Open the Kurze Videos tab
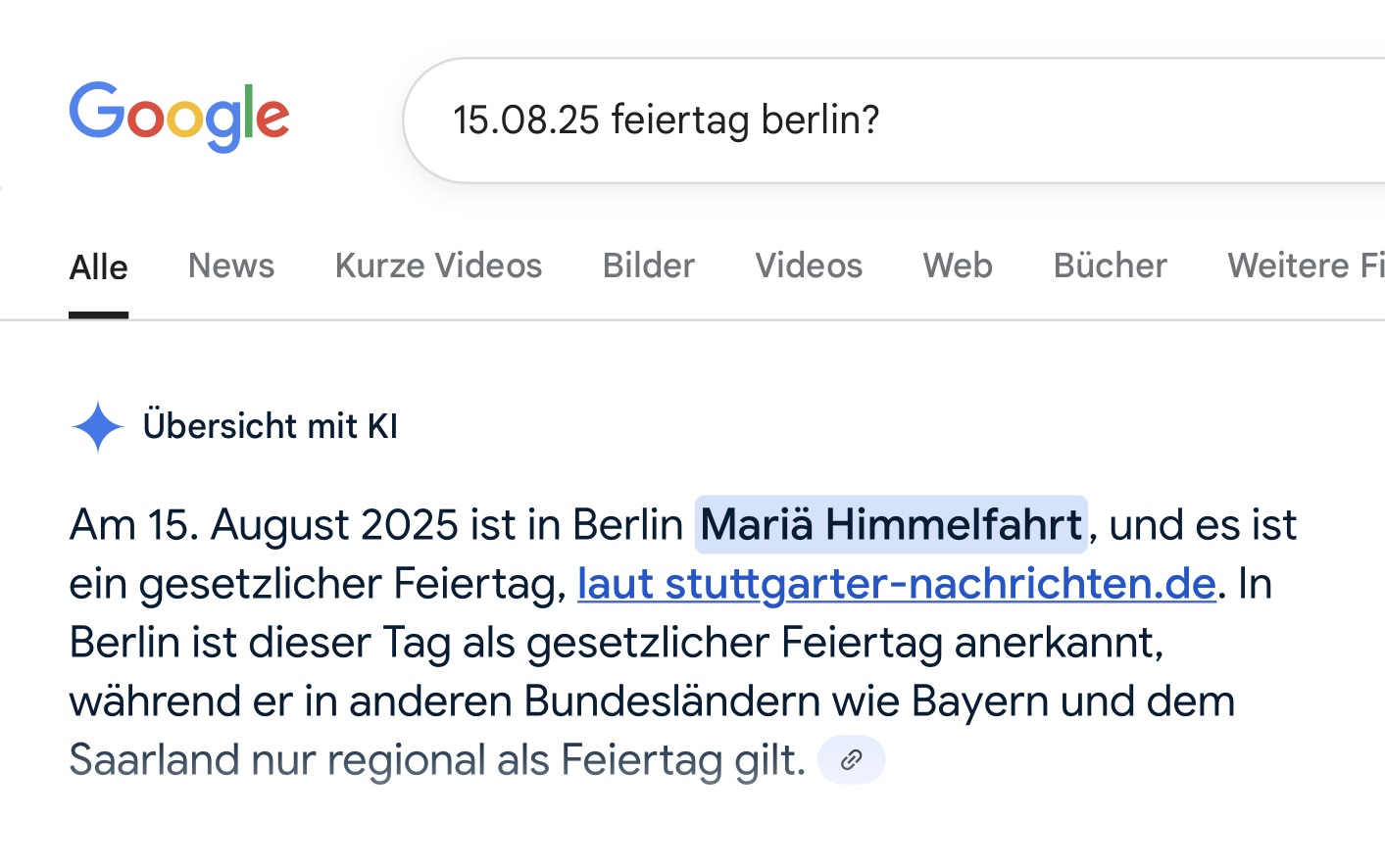Viewport: 1385px width, 868px height. pos(438,265)
